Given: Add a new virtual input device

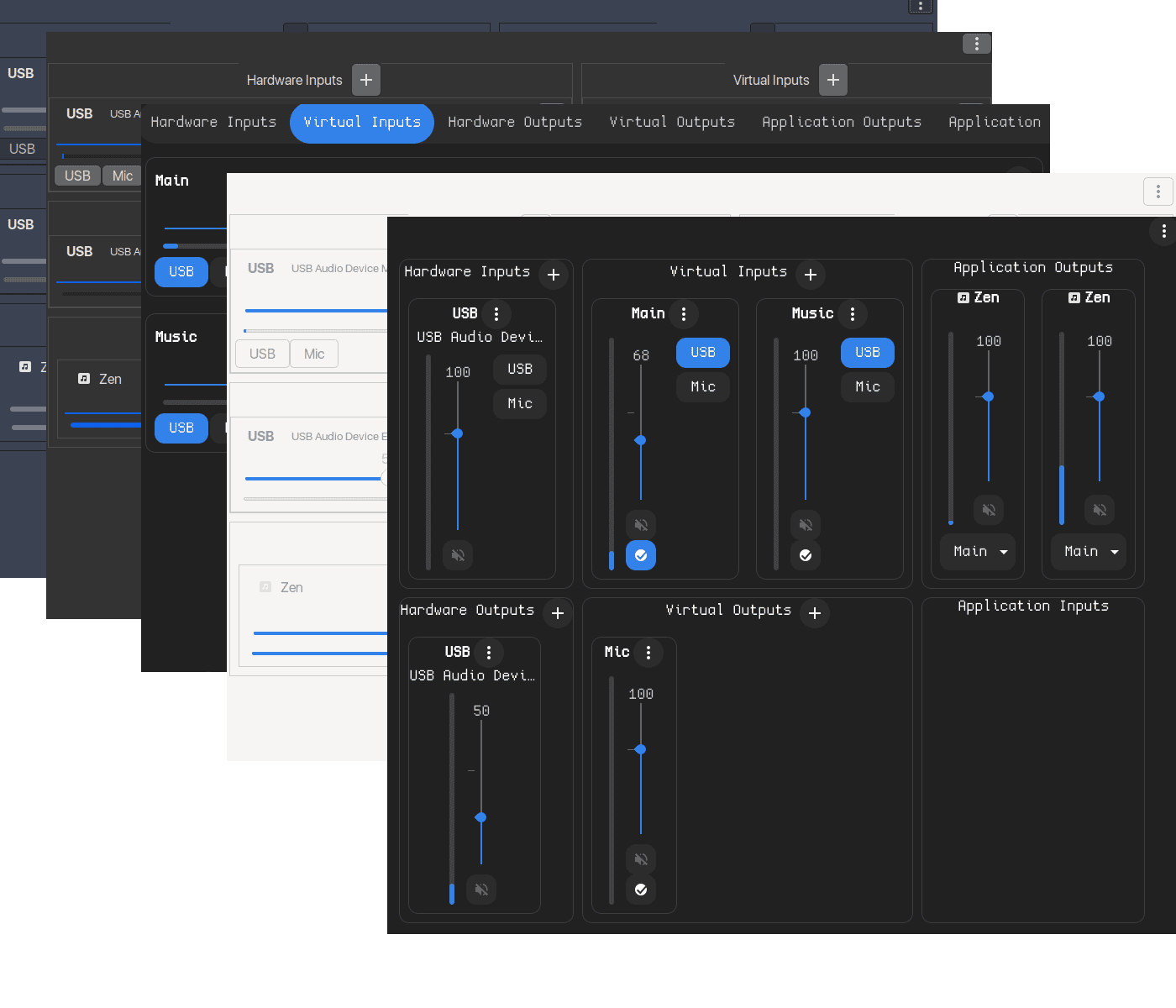Looking at the screenshot, I should tap(811, 275).
